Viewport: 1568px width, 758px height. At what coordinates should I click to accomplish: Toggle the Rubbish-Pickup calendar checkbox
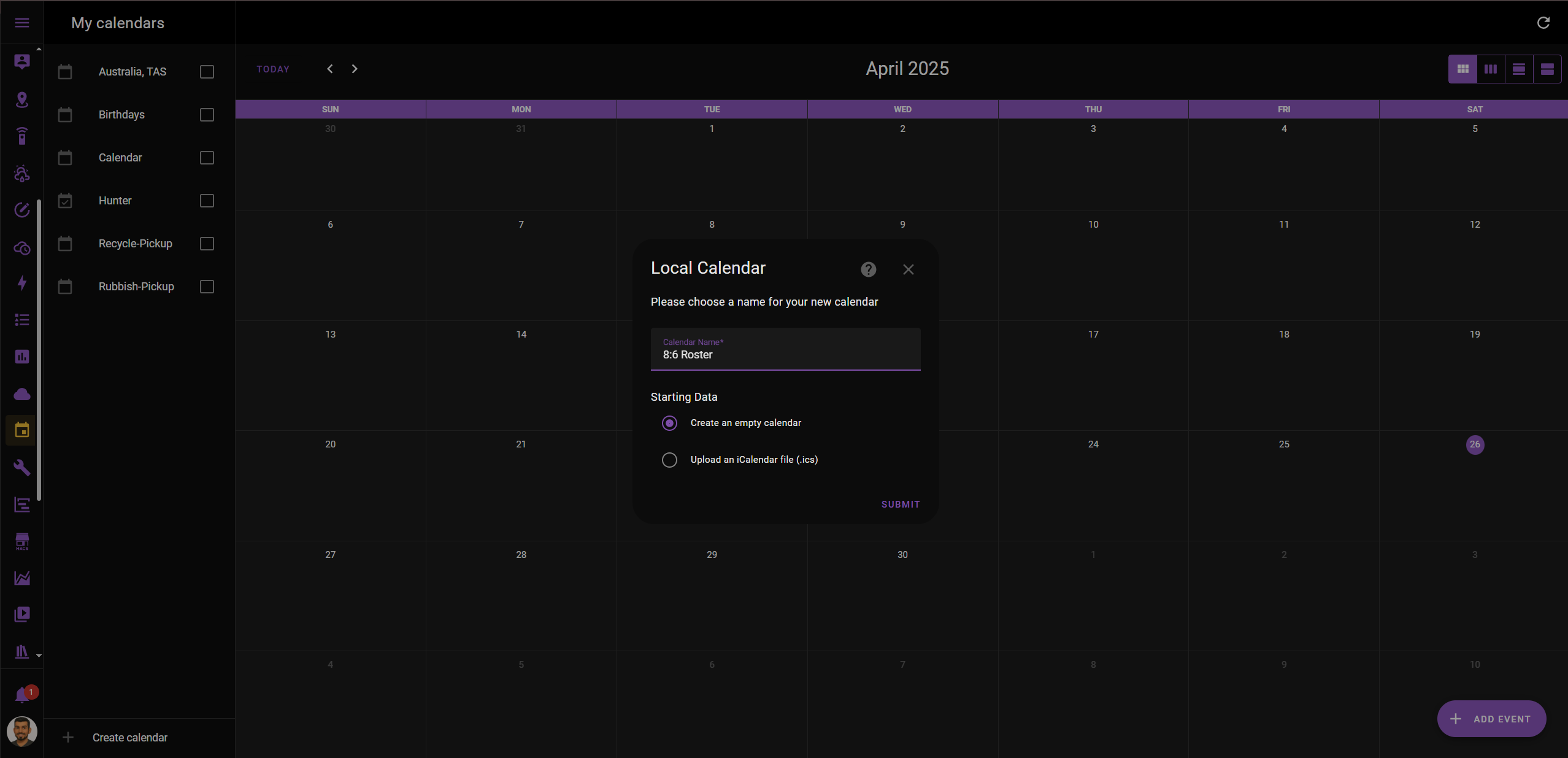point(206,286)
